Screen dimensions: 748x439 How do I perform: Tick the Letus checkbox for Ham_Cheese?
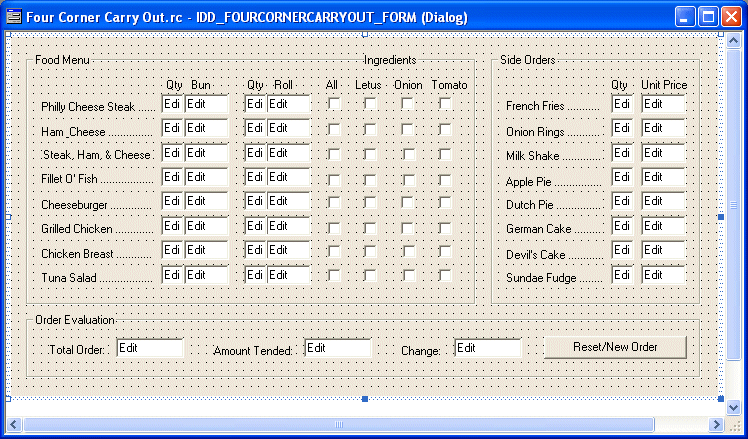(x=371, y=129)
